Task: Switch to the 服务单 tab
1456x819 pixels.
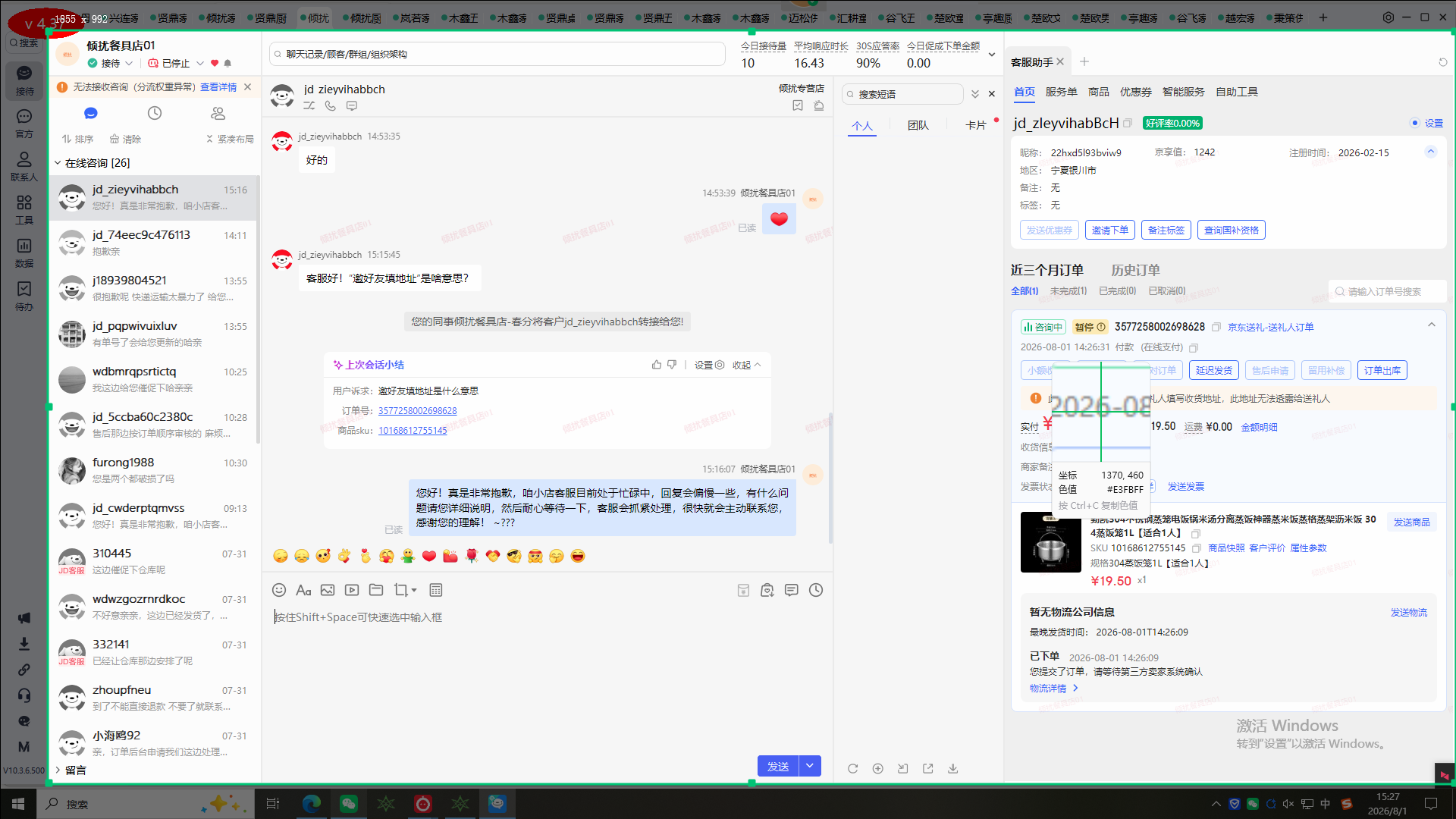Action: 1062,92
